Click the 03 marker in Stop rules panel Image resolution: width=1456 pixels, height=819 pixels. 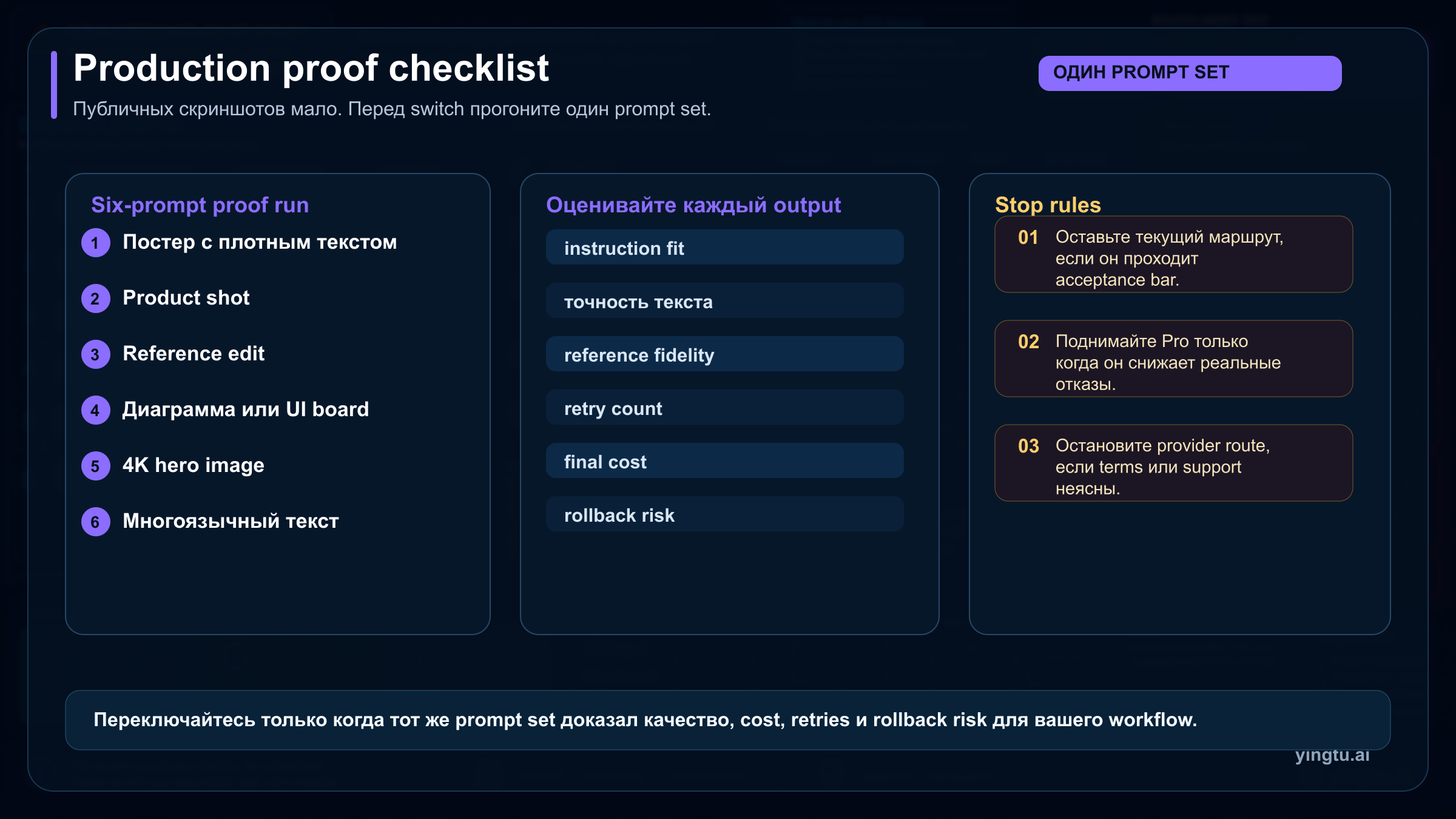1028,447
